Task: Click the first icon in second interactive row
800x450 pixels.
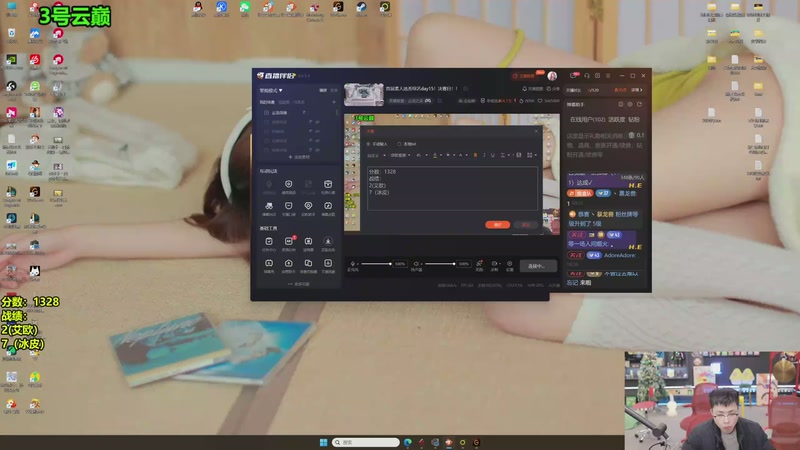Action: click(269, 206)
